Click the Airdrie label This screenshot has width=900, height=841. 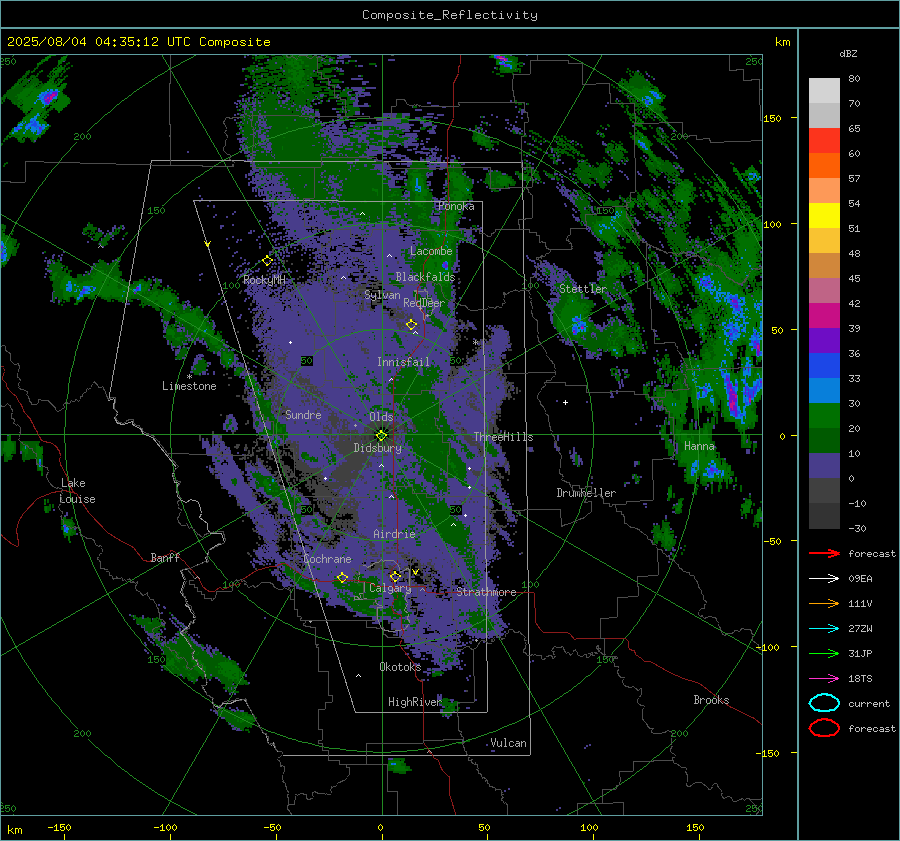pyautogui.click(x=394, y=534)
